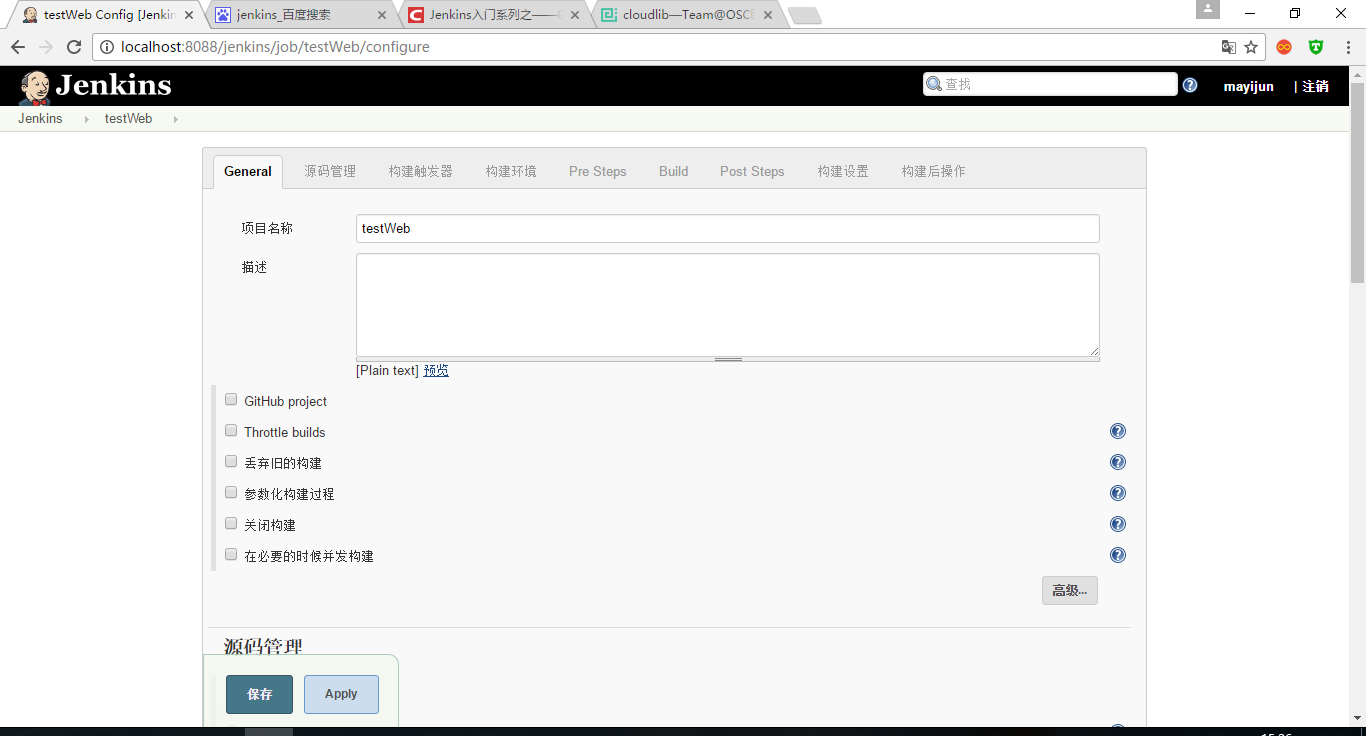The image size is (1366, 736).
Task: Toggle the 在必要的时候并发构建 checkbox
Action: pos(231,555)
